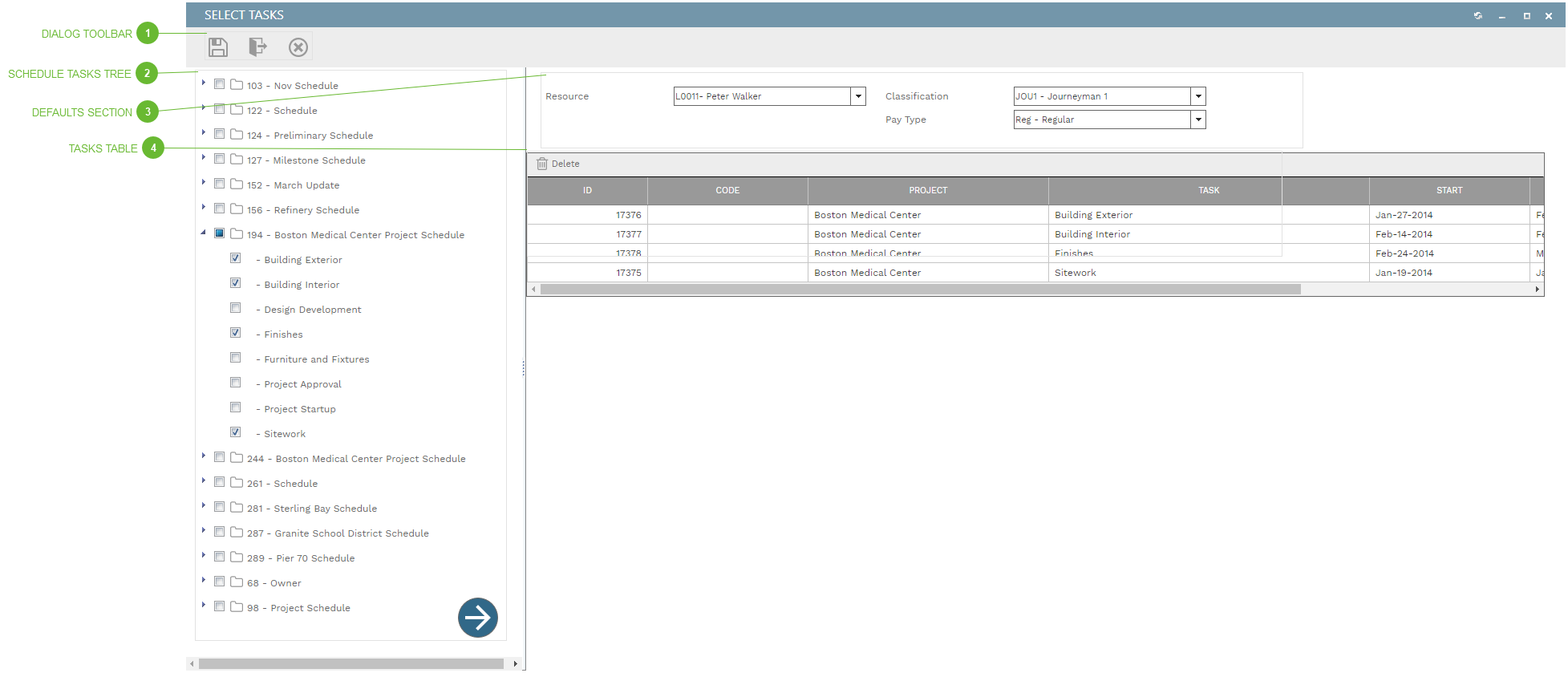Select 103 - Nov Schedule label
This screenshot has width=1568, height=673.
tap(293, 86)
